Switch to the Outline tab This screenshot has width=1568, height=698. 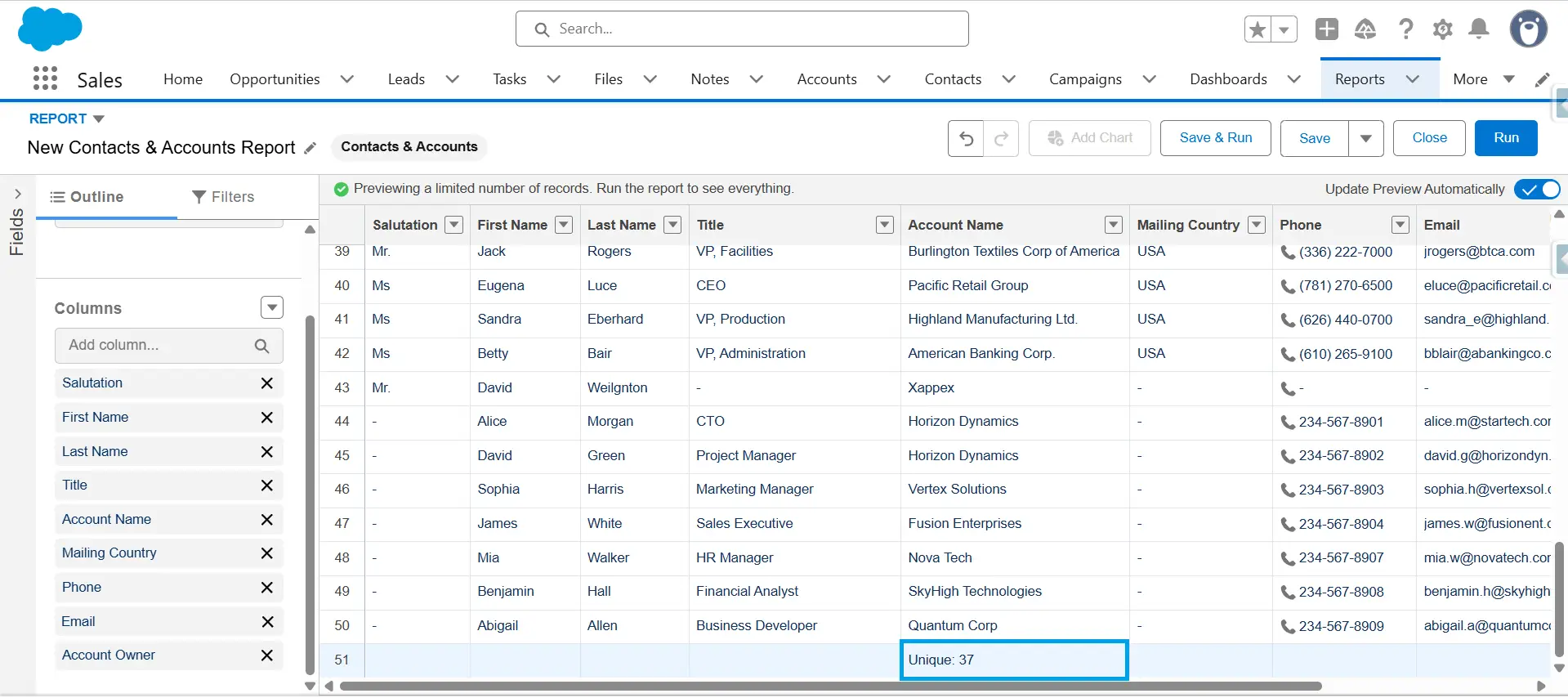tap(87, 197)
